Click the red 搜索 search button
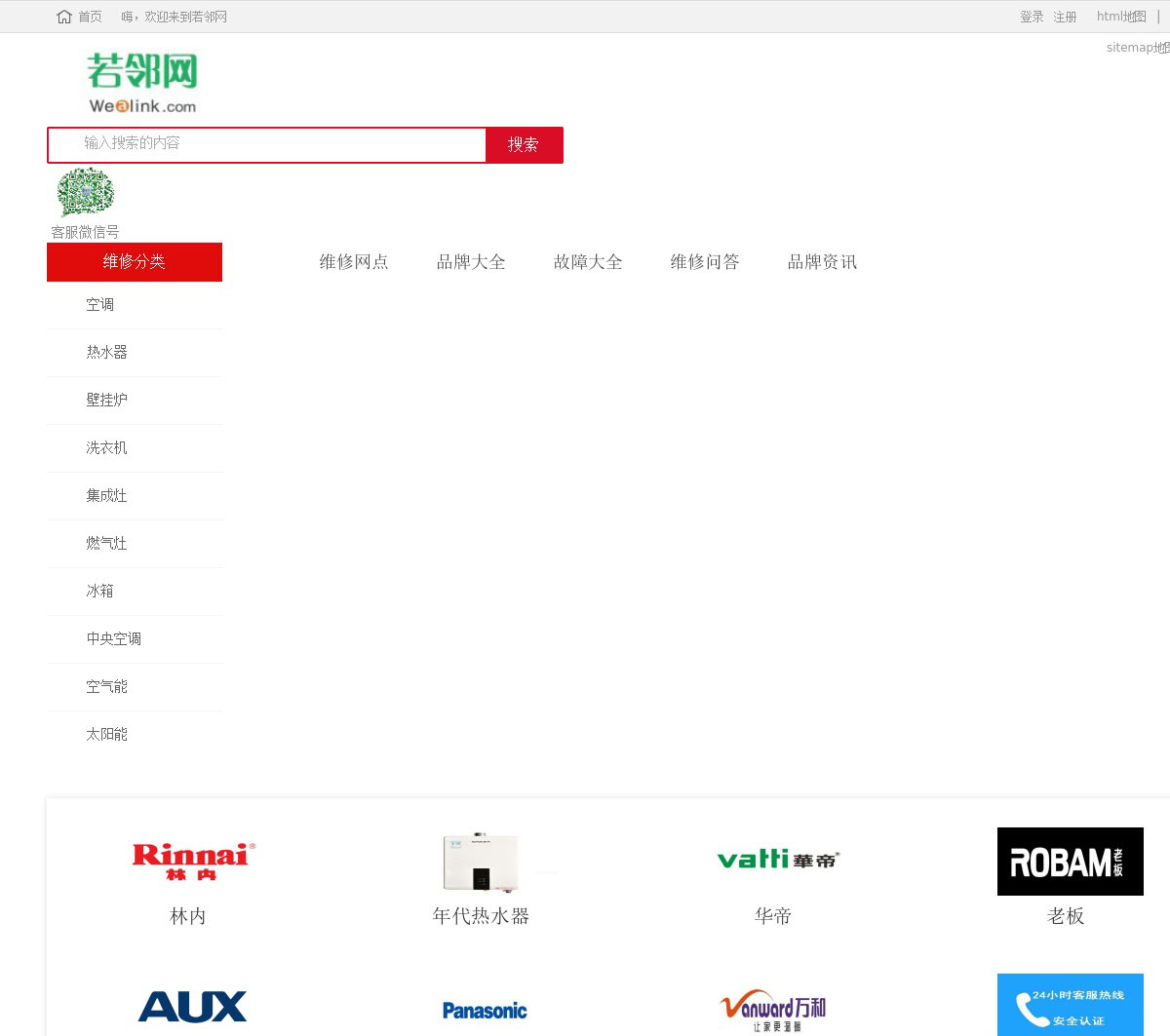The image size is (1170, 1036). 524,145
